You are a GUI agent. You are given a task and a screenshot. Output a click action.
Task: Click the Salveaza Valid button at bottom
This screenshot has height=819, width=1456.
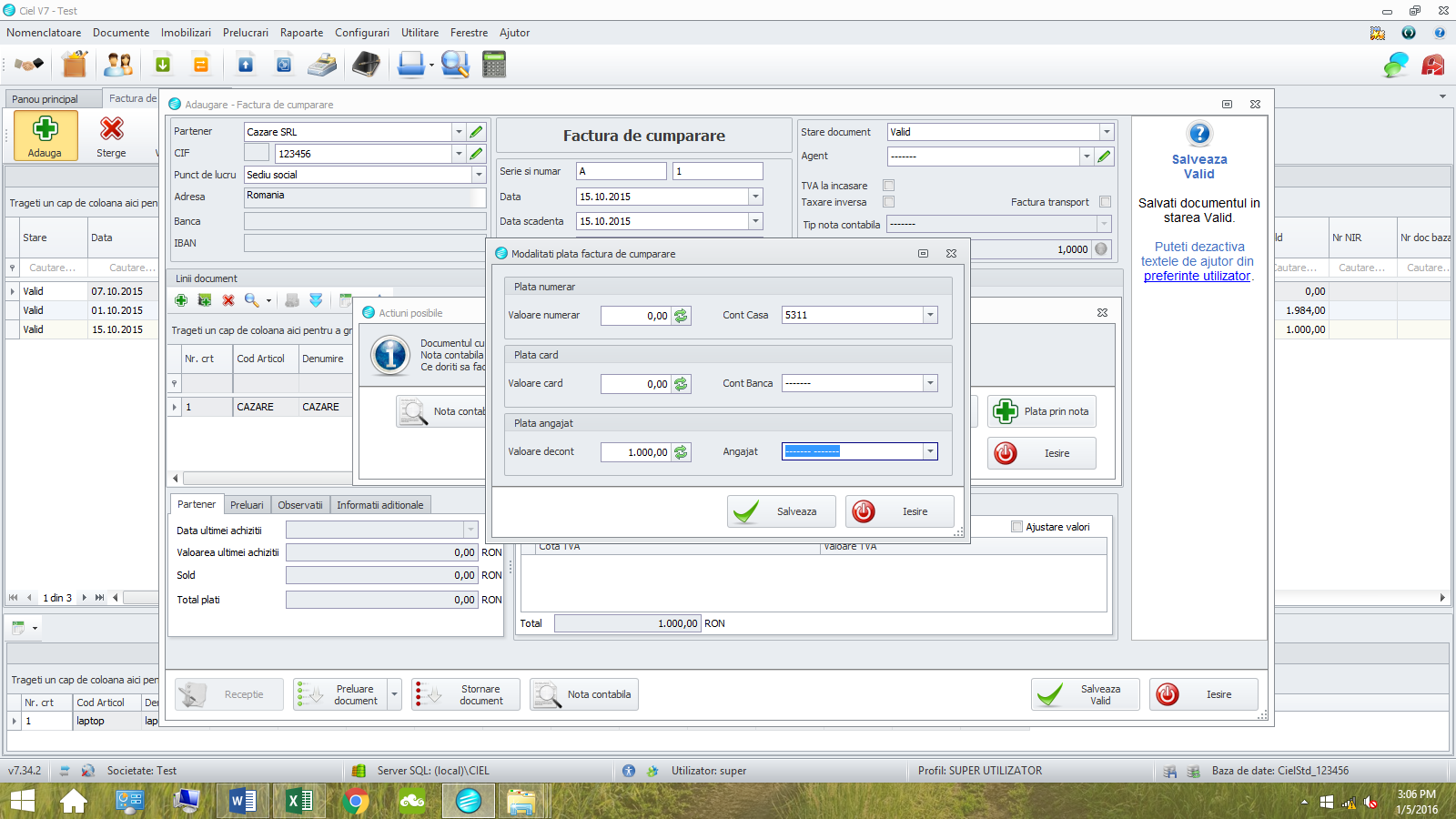click(x=1086, y=694)
